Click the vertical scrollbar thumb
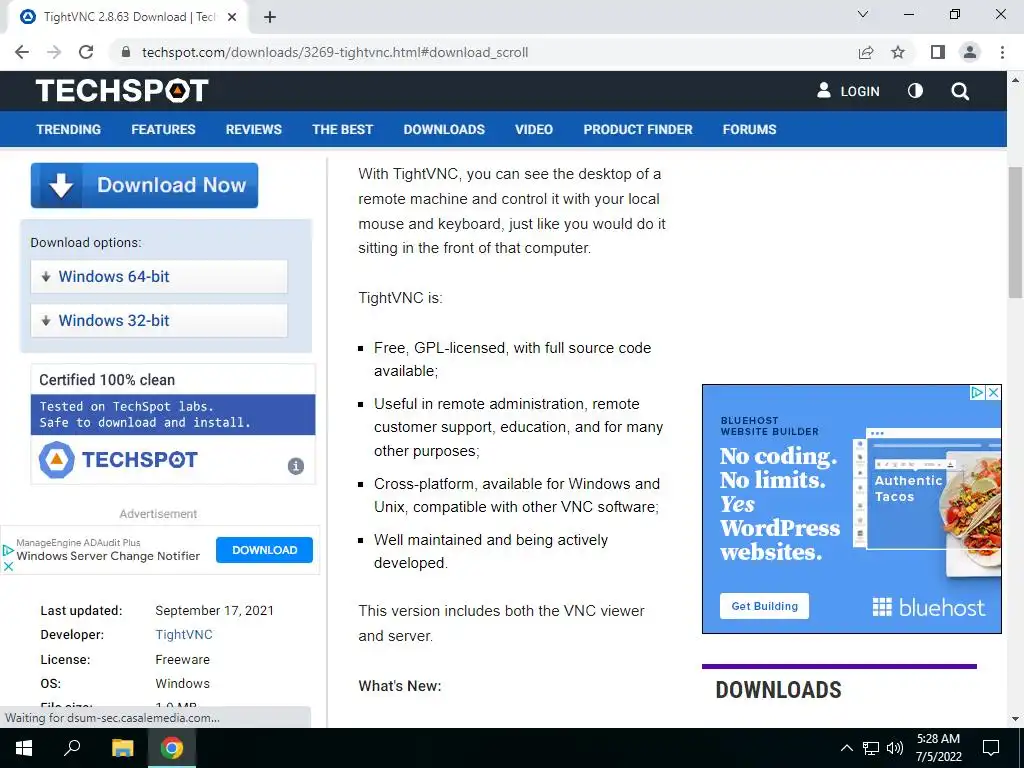 [1015, 232]
